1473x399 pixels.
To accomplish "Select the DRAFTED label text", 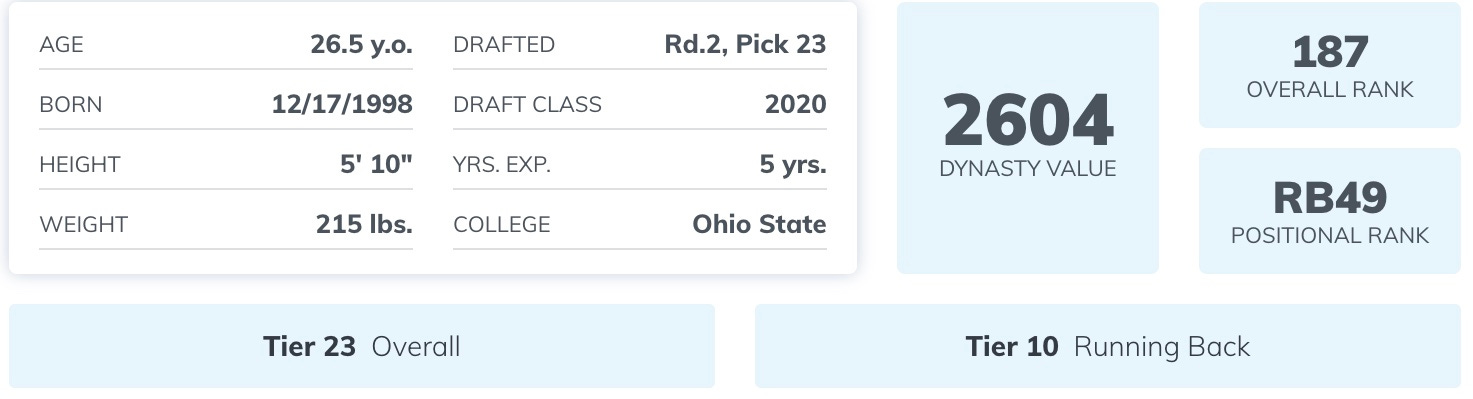I will pyautogui.click(x=504, y=45).
